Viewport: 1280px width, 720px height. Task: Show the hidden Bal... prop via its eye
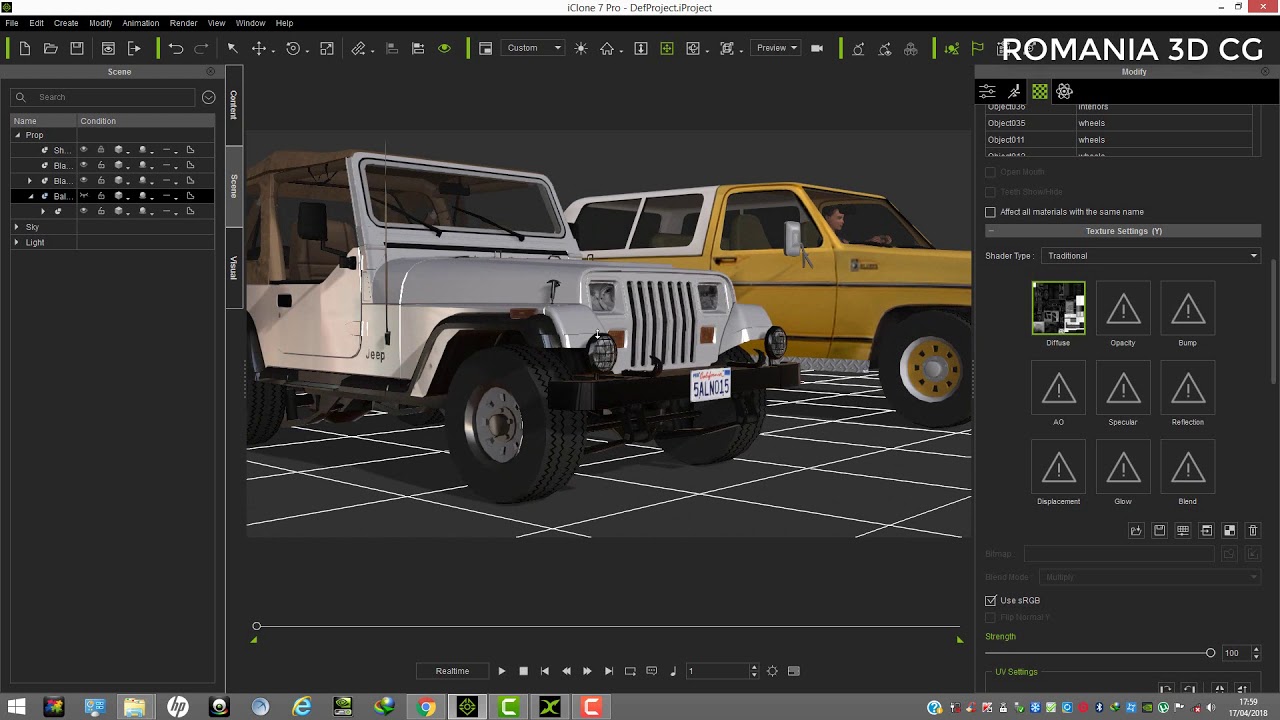tap(84, 196)
